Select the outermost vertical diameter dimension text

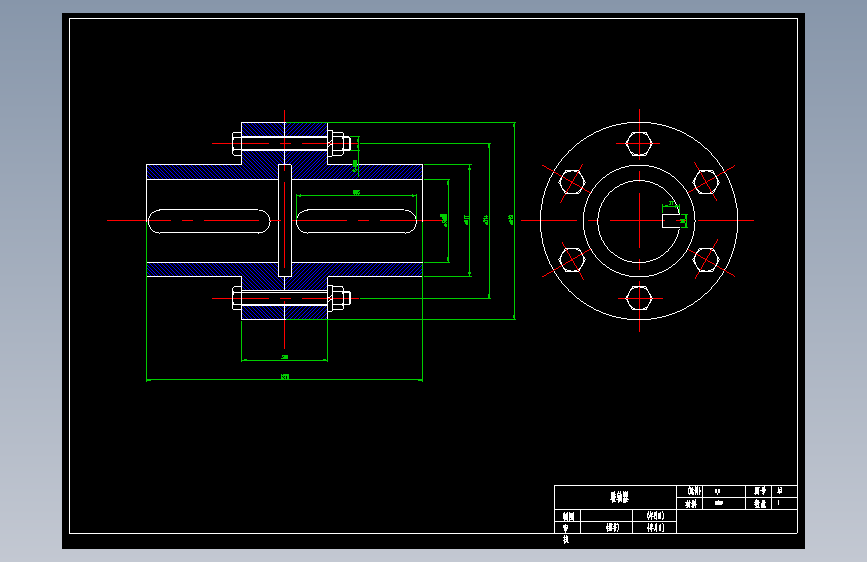pyautogui.click(x=511, y=220)
